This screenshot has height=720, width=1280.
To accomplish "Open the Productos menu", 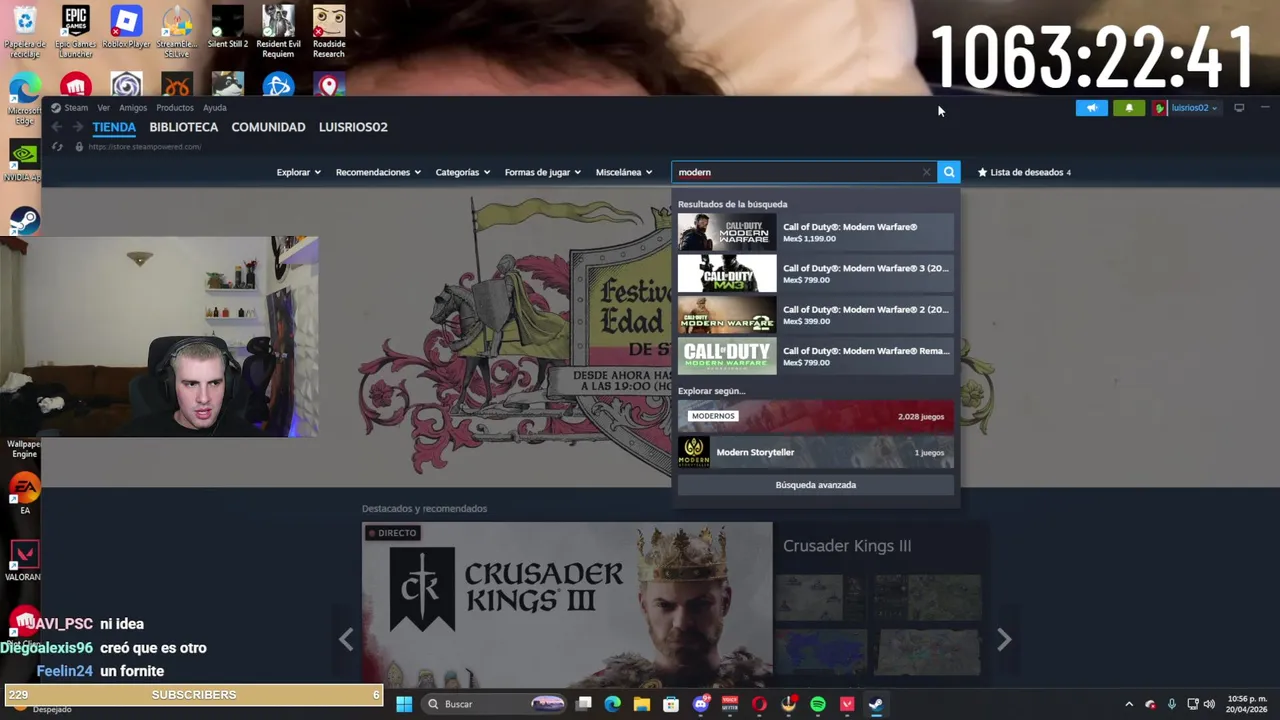I will 175,108.
